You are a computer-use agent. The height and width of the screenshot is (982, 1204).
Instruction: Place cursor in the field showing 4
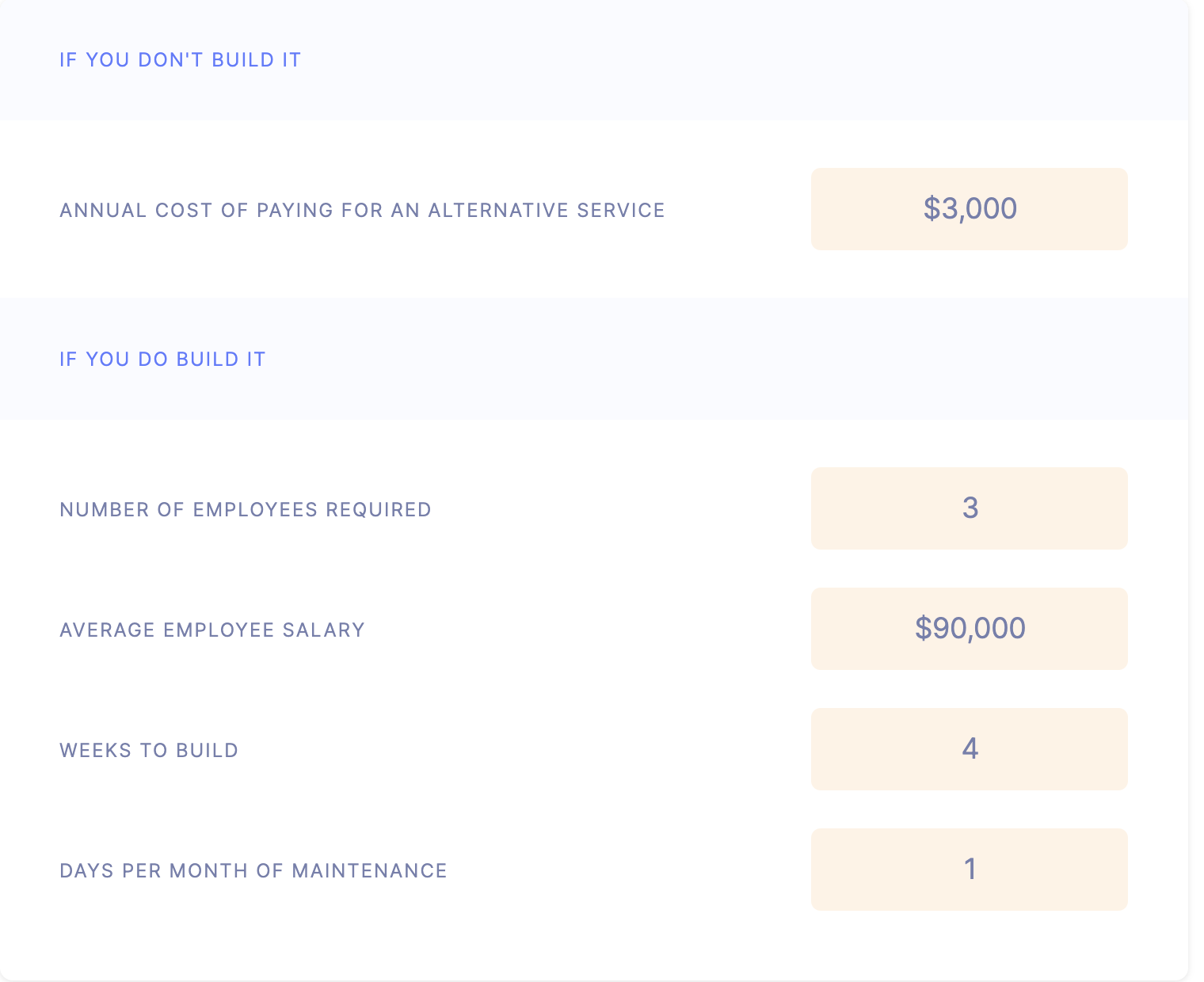pos(969,749)
